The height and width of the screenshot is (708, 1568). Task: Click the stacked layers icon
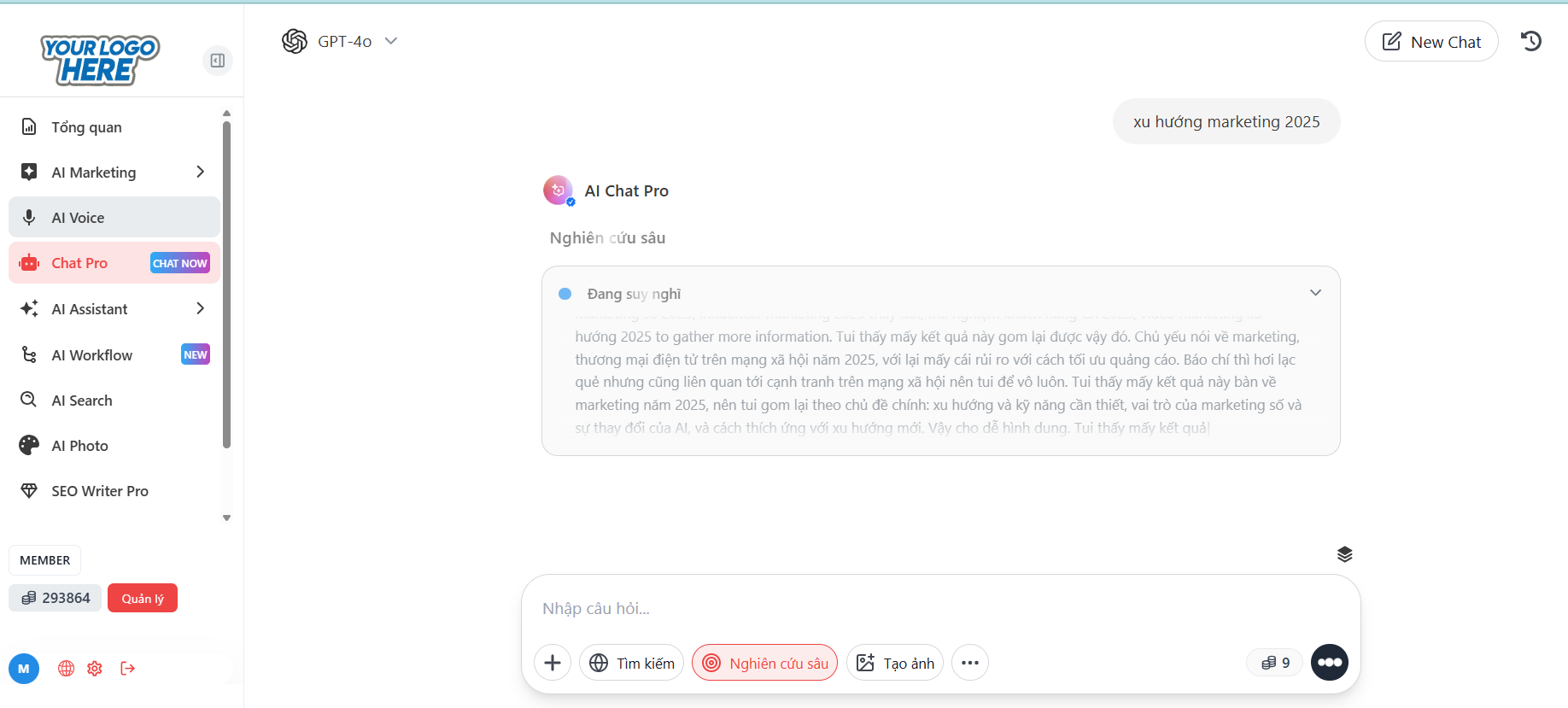tap(1344, 554)
